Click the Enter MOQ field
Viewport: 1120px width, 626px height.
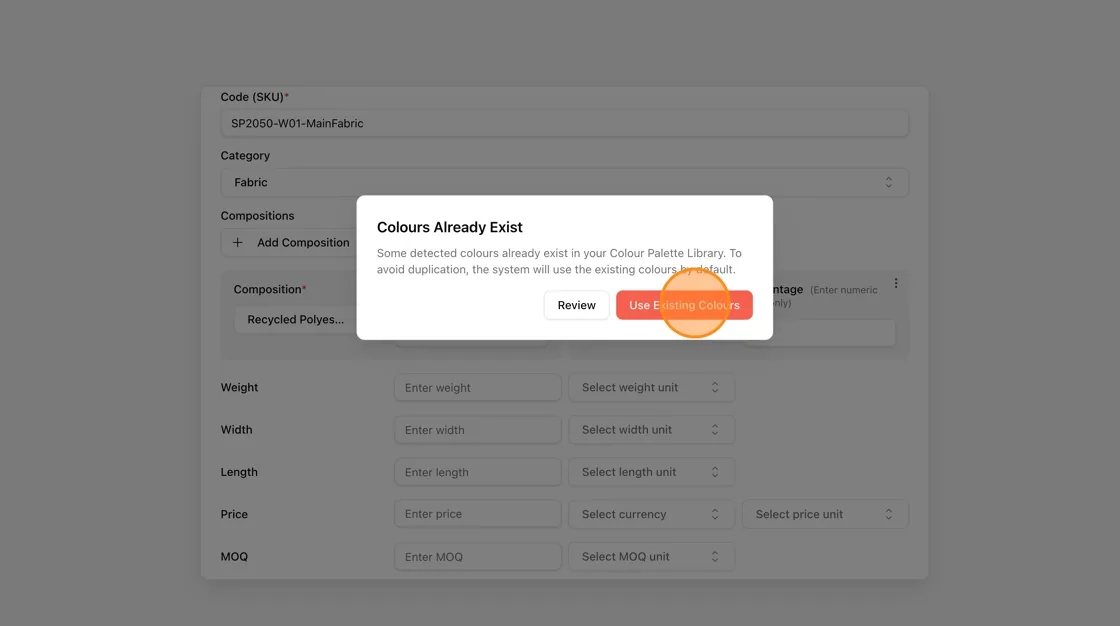point(478,556)
